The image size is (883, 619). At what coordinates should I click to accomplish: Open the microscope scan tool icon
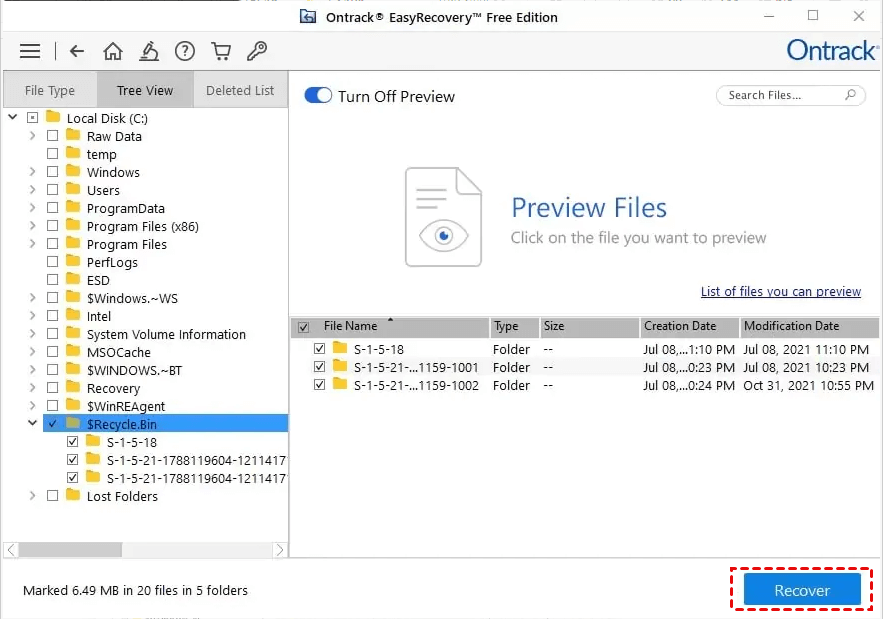click(149, 51)
